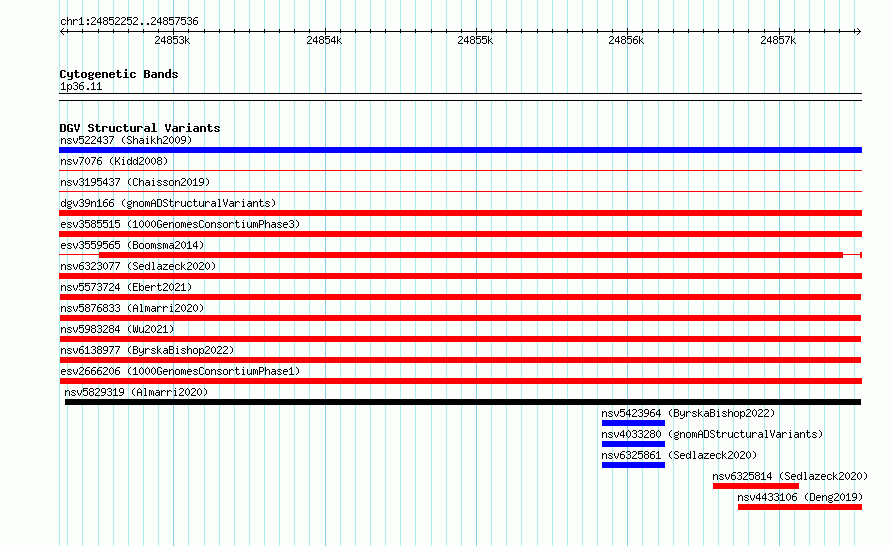Click the 24857k ruler position label
This screenshot has height=546, width=890.
click(778, 40)
